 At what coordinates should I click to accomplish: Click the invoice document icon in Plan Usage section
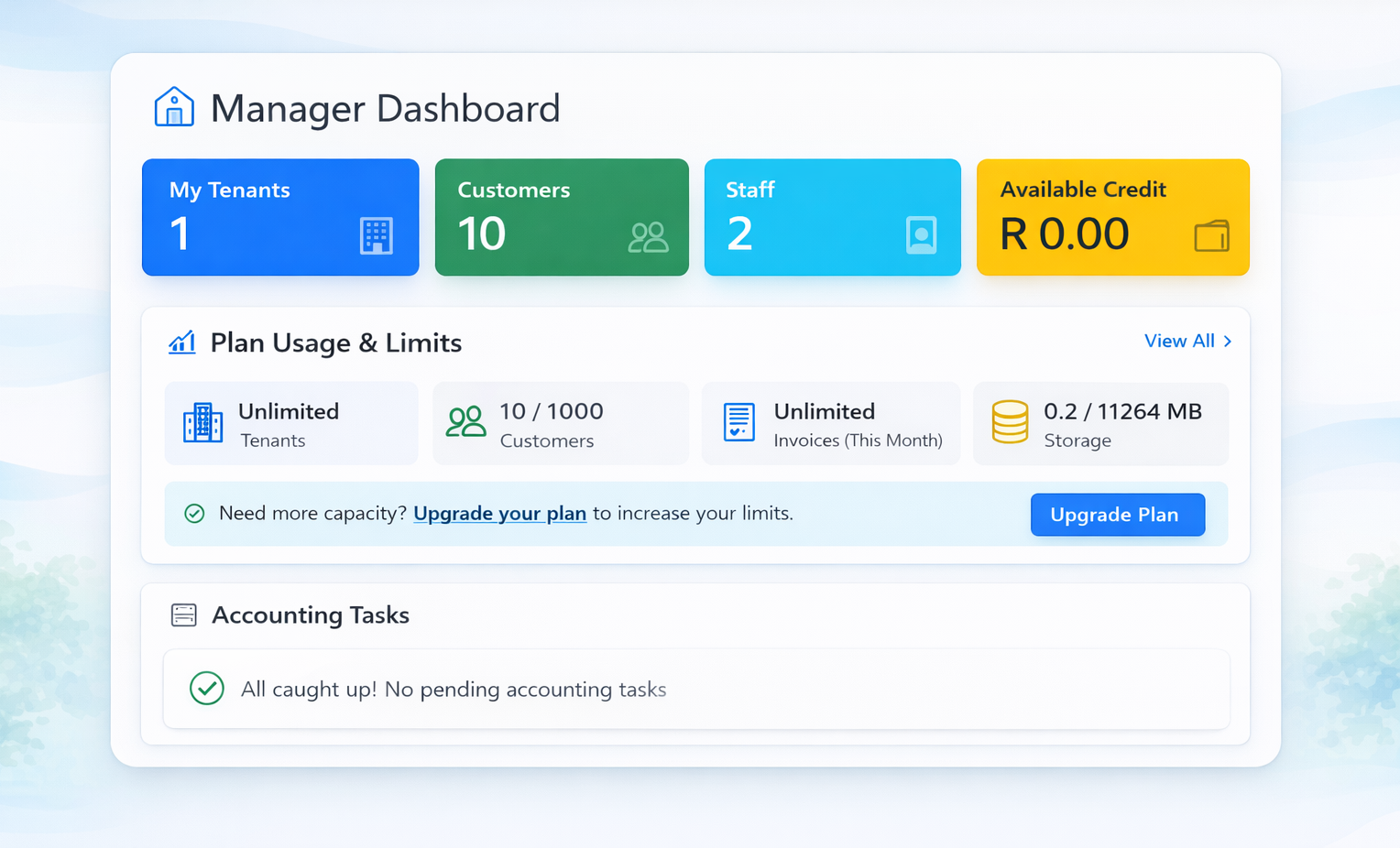pos(738,423)
